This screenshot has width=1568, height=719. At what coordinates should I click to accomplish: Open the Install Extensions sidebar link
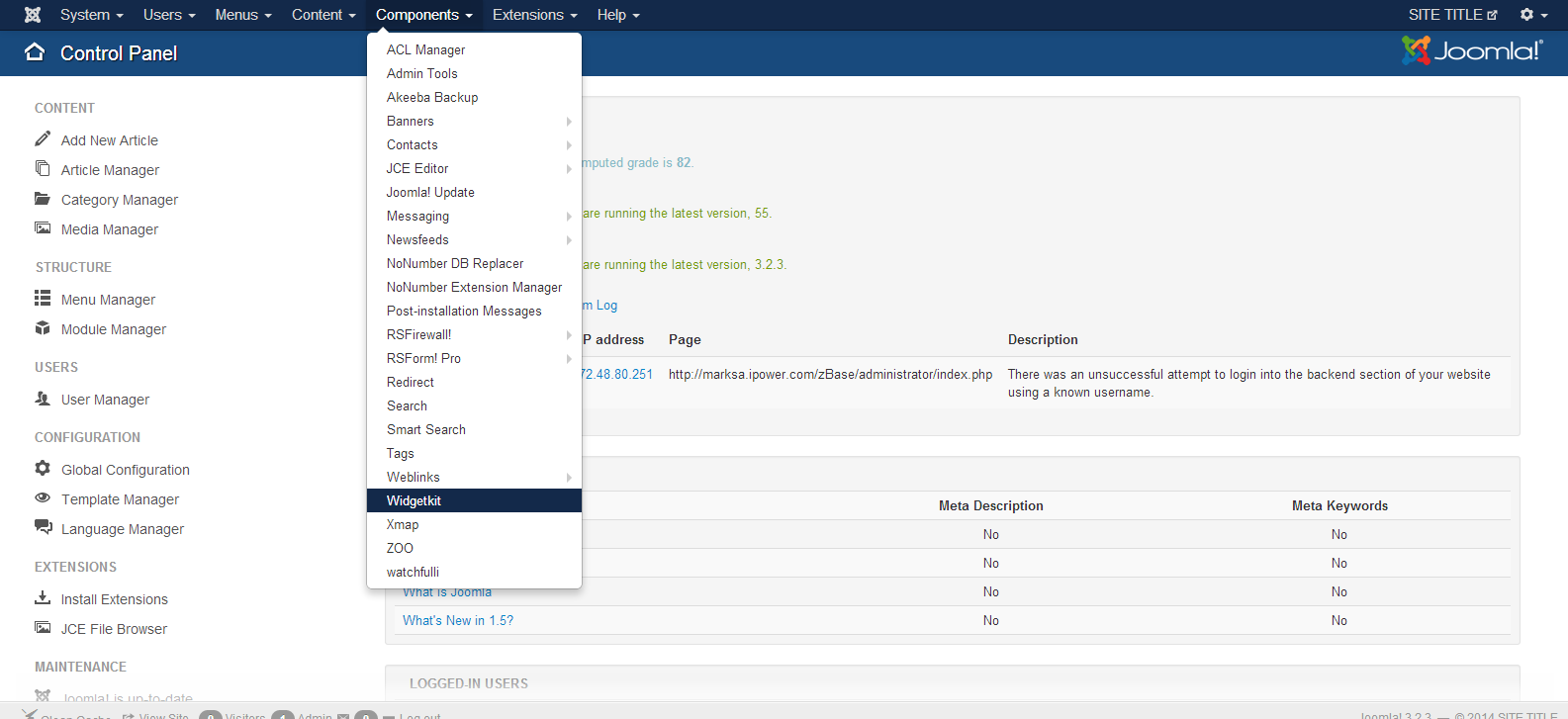point(115,599)
